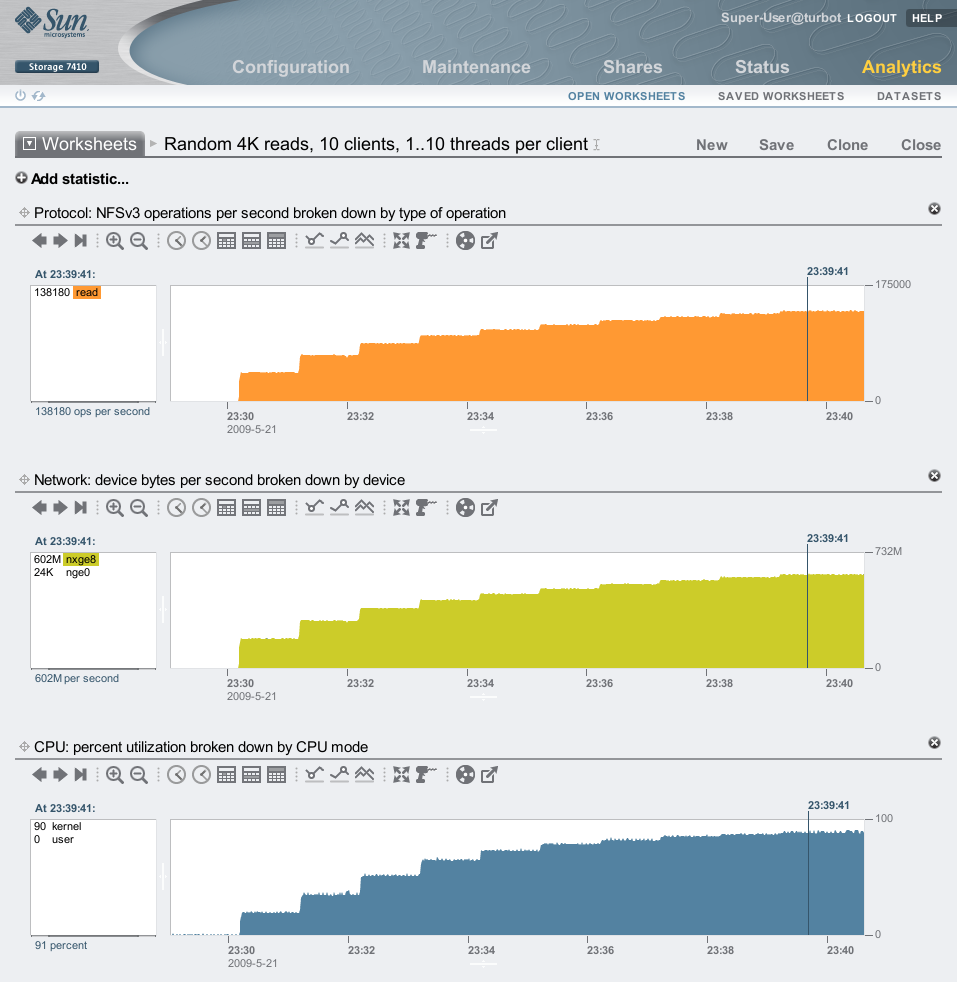The width and height of the screenshot is (957, 982).
Task: Synchronize graphs using Network panel's arrows icon
Action: click(401, 508)
